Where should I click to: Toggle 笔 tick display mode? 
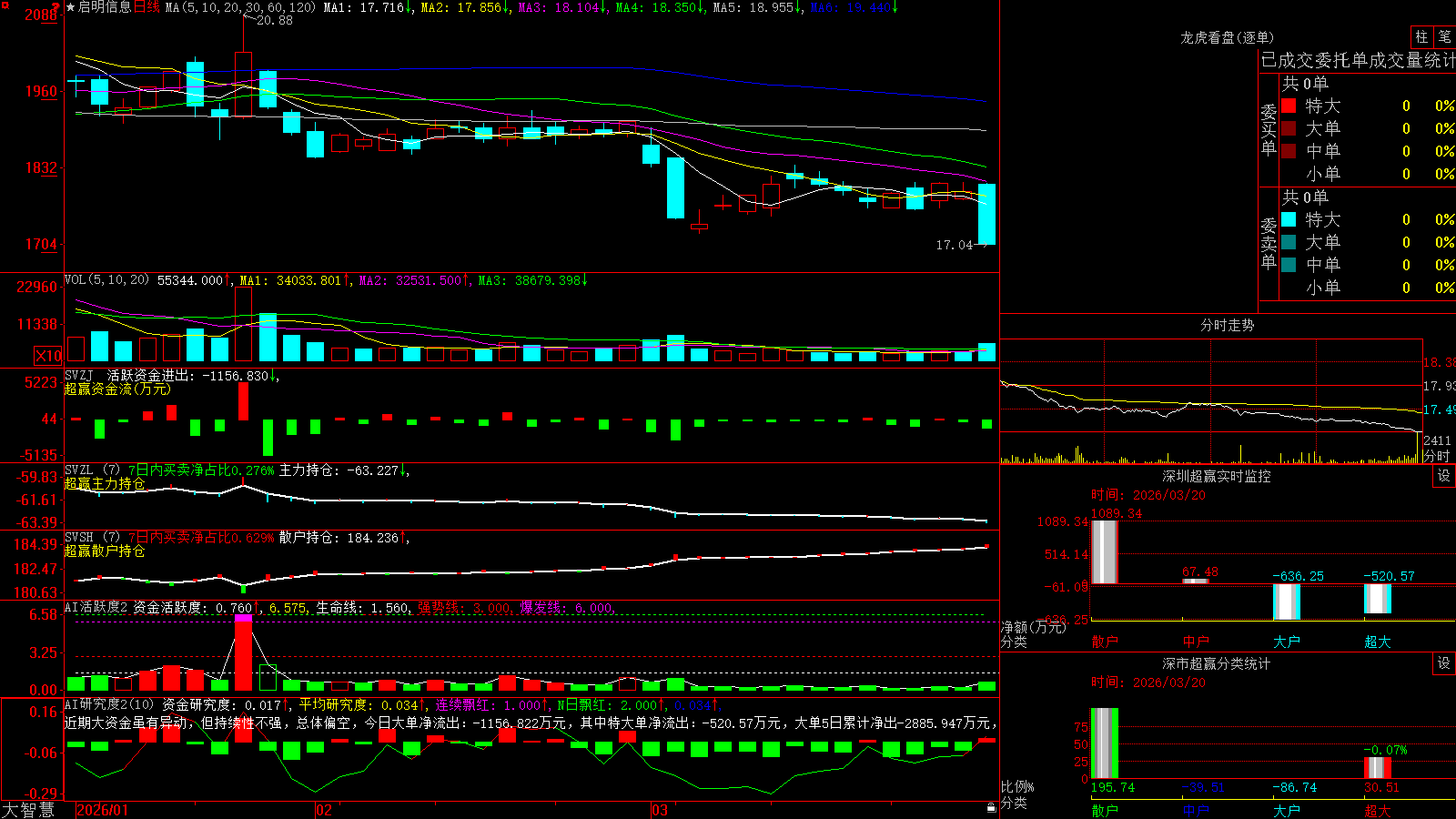[1444, 36]
